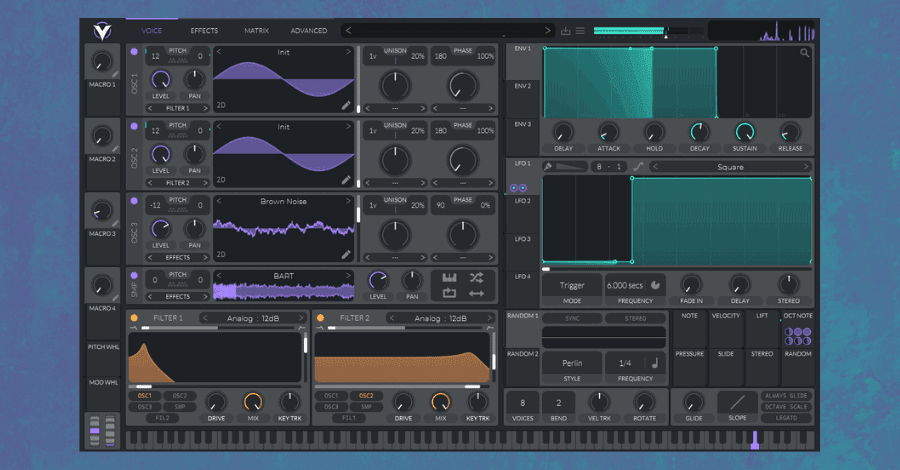Image resolution: width=900 pixels, height=470 pixels.
Task: Click the LFO 1 modulation destination circles
Action: 518,188
